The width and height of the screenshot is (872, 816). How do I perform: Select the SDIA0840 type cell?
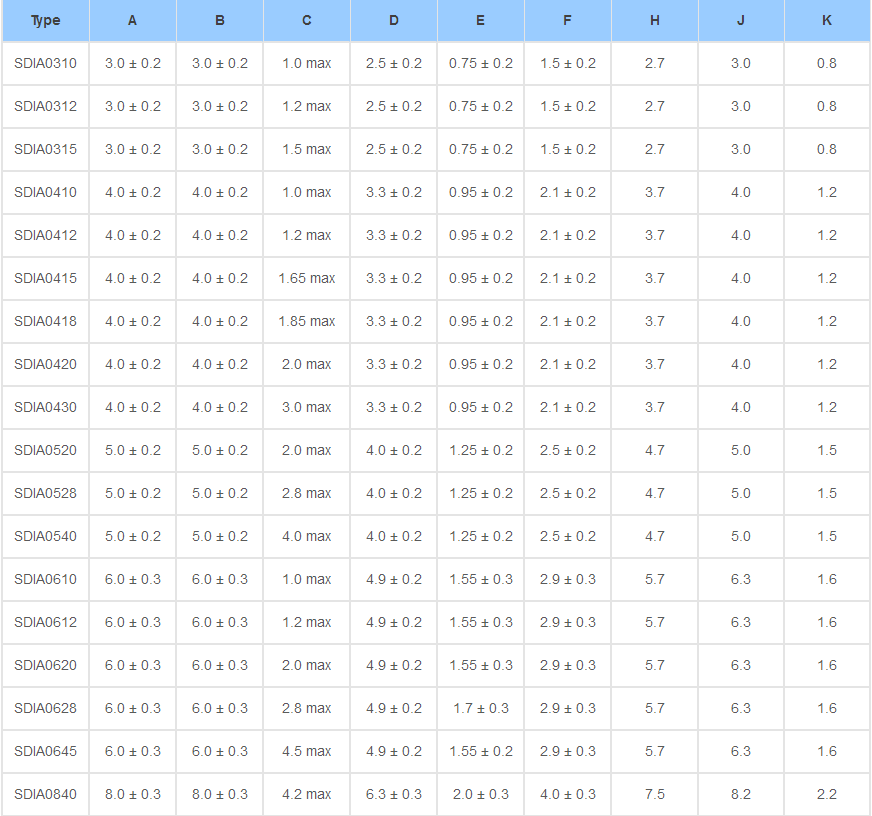[46, 794]
